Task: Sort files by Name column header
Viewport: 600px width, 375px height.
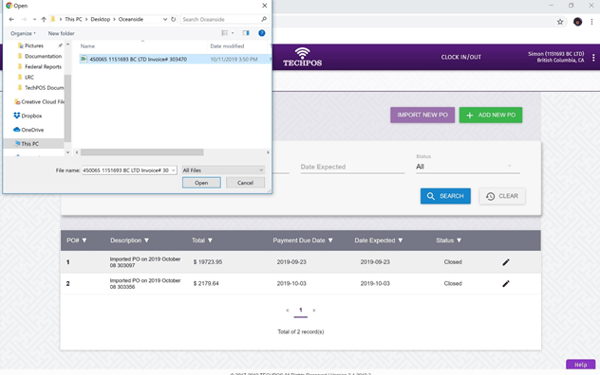Action: [88, 46]
